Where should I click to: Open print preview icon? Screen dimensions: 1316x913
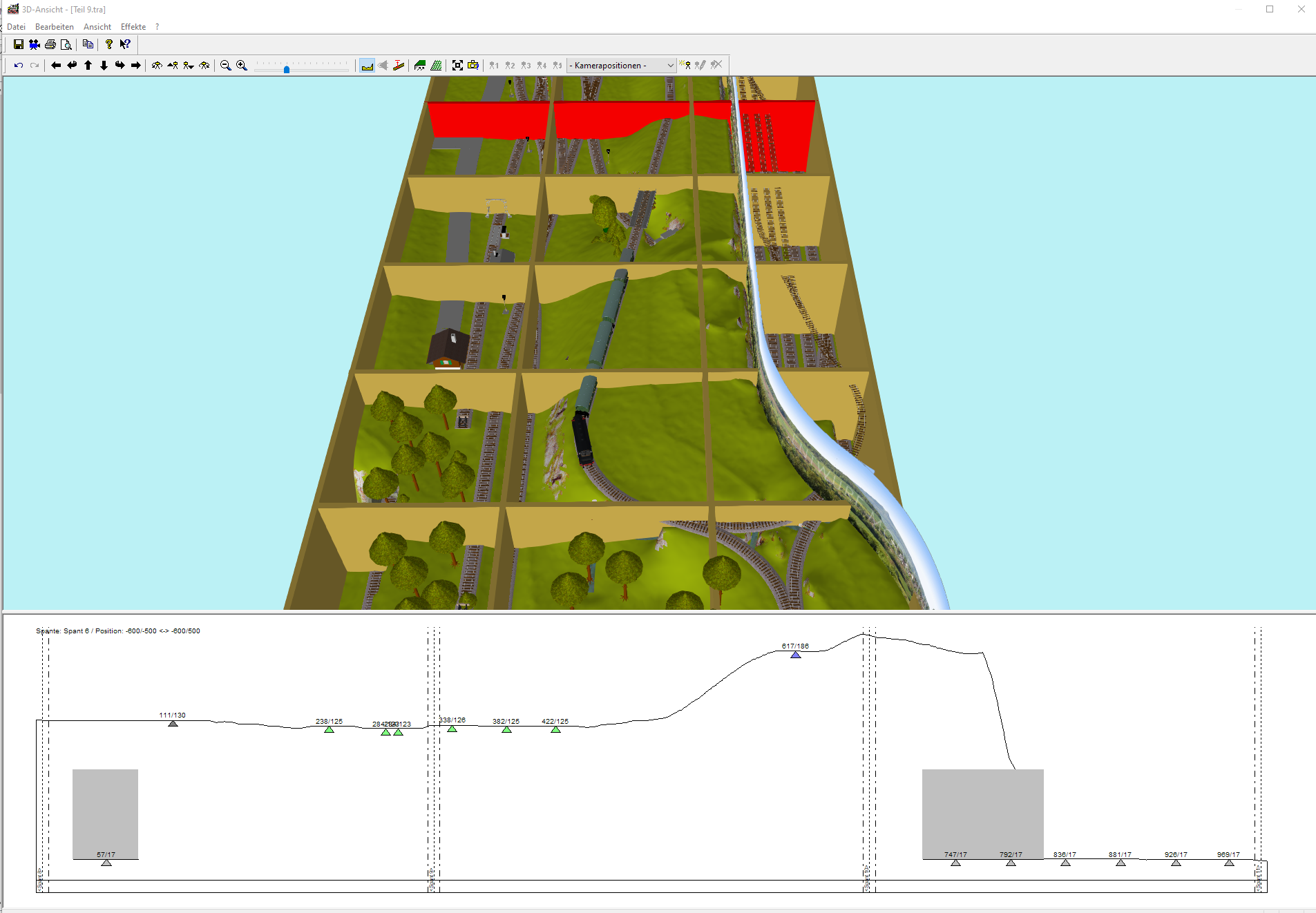tap(66, 44)
